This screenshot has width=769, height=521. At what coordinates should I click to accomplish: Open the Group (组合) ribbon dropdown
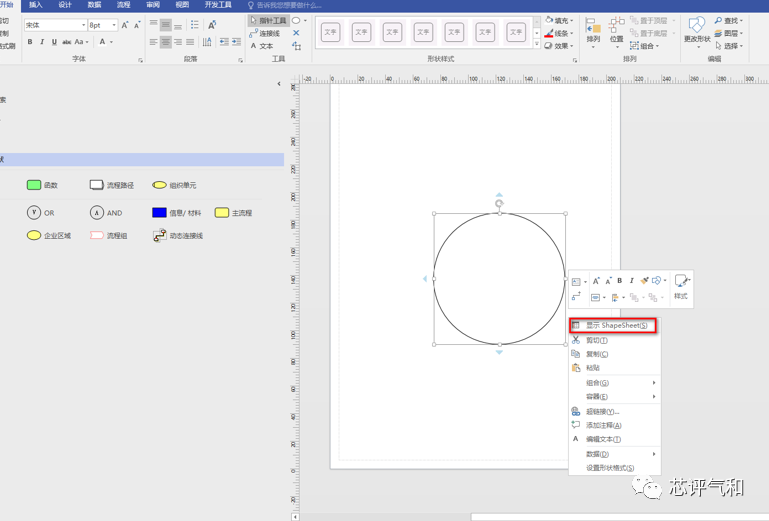pos(645,46)
